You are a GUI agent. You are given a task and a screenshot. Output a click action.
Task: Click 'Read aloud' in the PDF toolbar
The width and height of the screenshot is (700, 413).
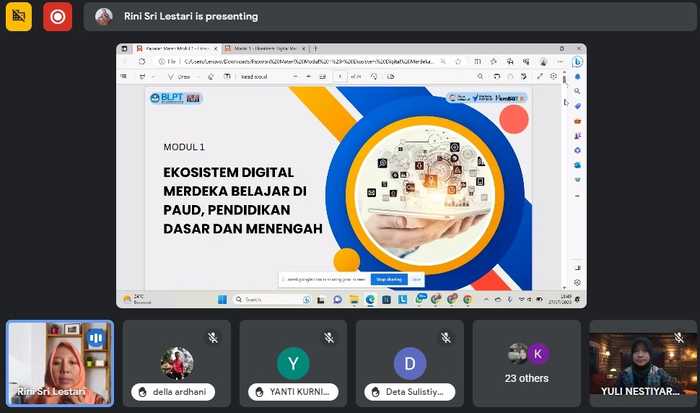pos(254,77)
